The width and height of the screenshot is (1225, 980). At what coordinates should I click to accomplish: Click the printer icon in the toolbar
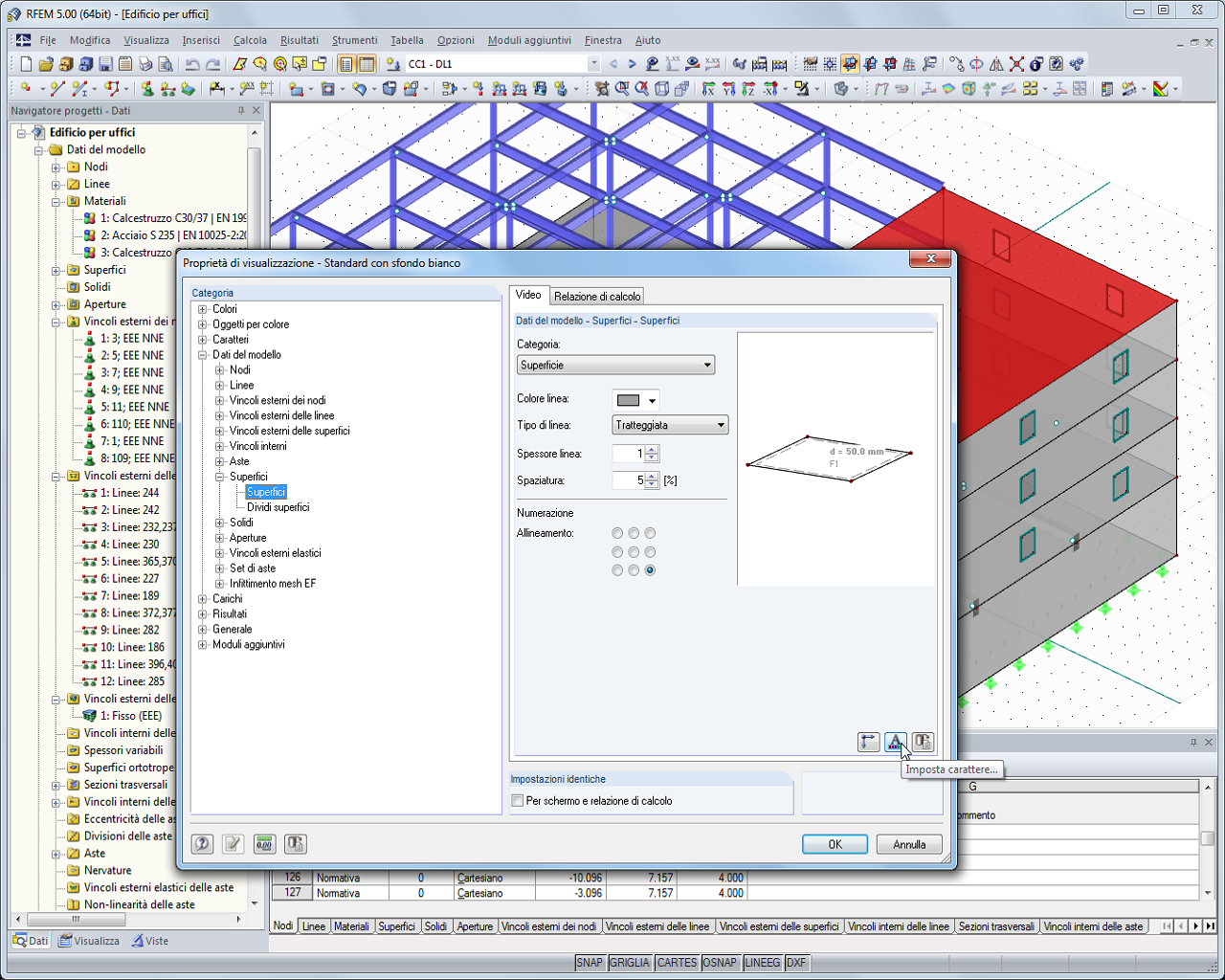point(146,64)
